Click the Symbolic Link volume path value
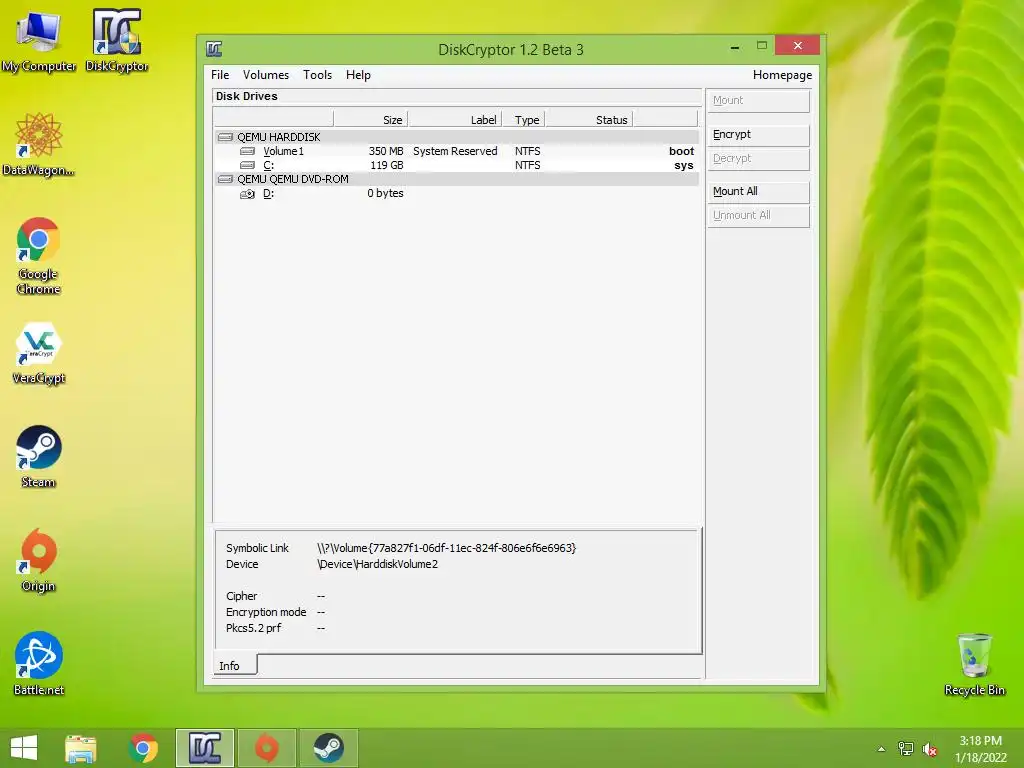The height and width of the screenshot is (768, 1024). click(x=447, y=548)
